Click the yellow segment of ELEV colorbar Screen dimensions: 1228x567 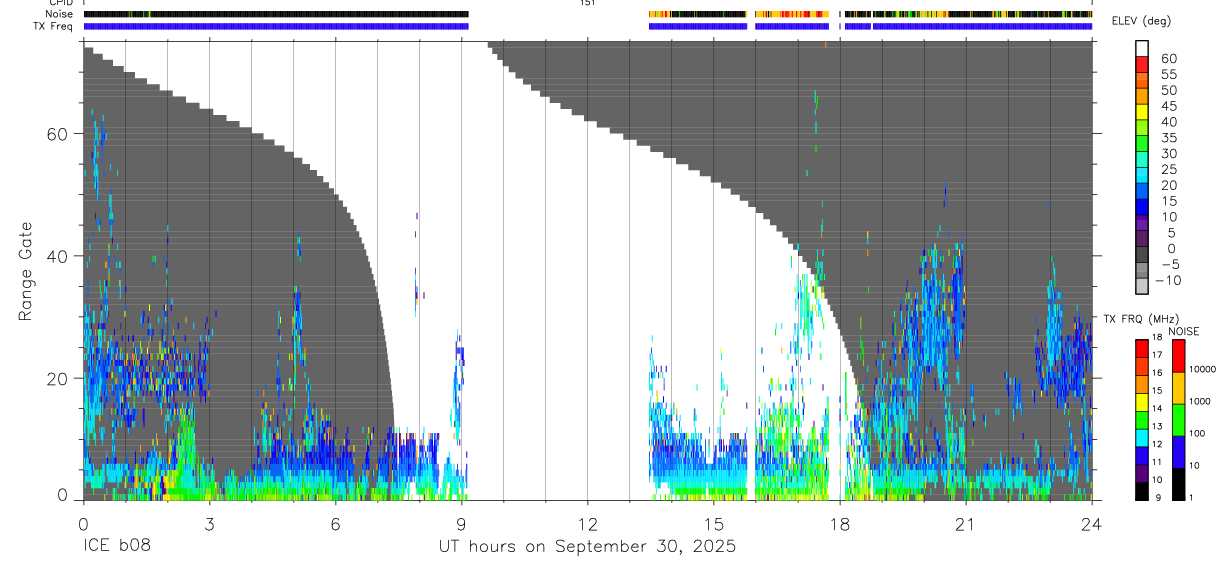tap(1142, 112)
